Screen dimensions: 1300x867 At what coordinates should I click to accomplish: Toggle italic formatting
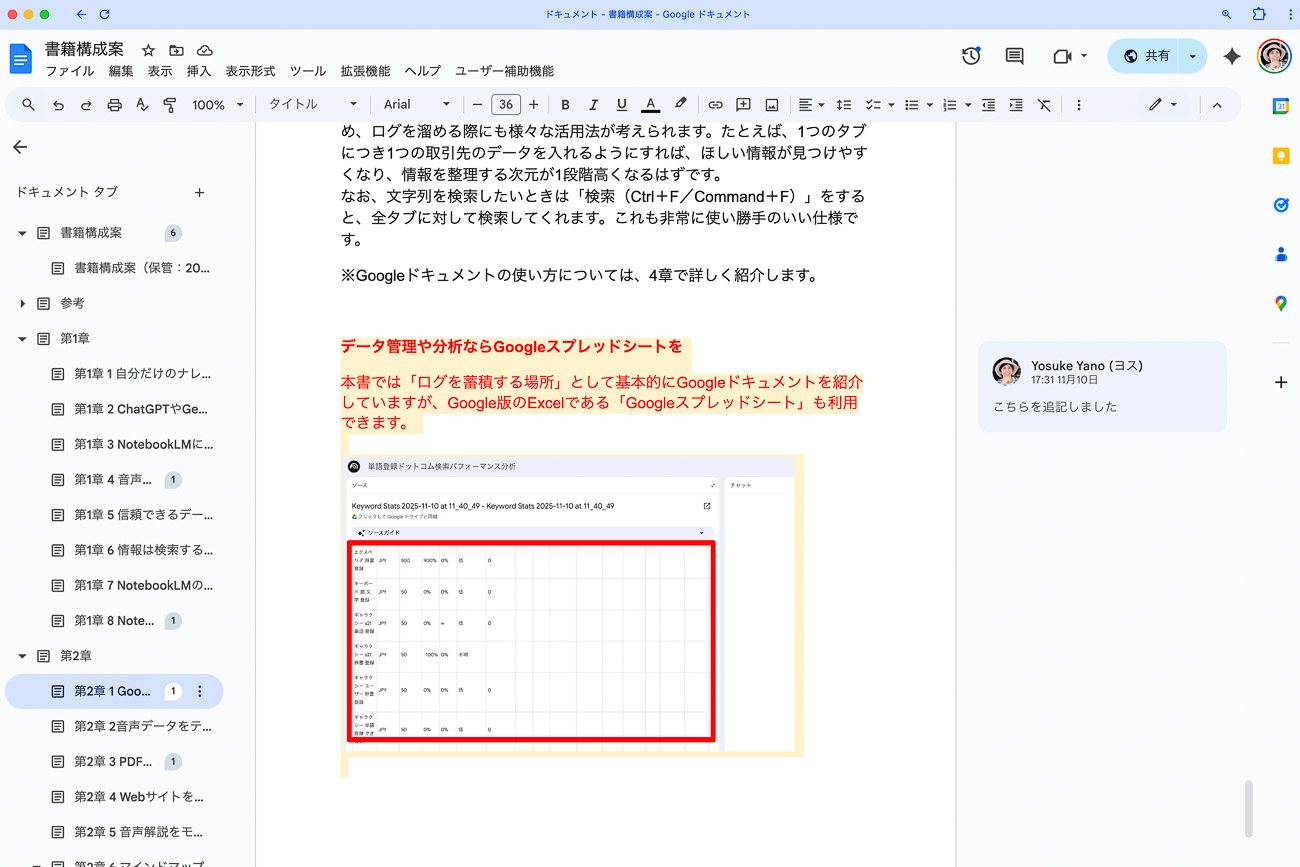593,105
